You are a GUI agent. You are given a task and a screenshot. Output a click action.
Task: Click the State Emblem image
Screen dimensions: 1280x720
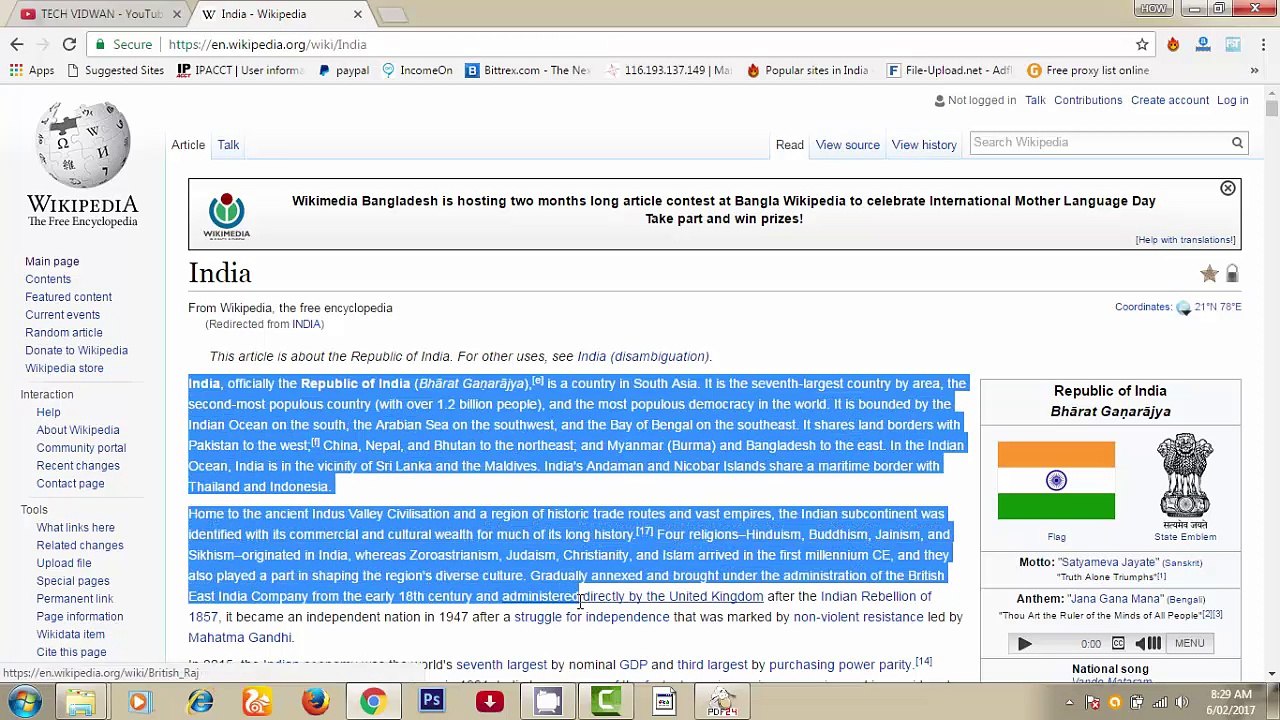pyautogui.click(x=1185, y=481)
